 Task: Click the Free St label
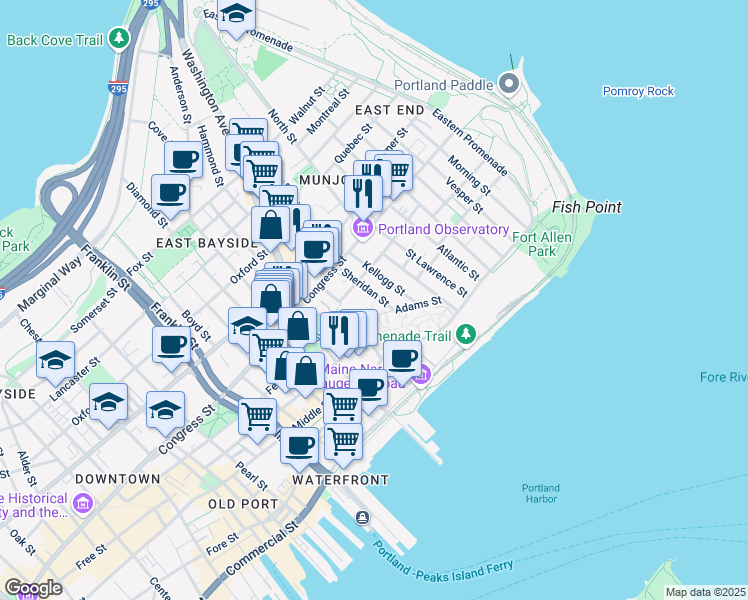(x=91, y=557)
